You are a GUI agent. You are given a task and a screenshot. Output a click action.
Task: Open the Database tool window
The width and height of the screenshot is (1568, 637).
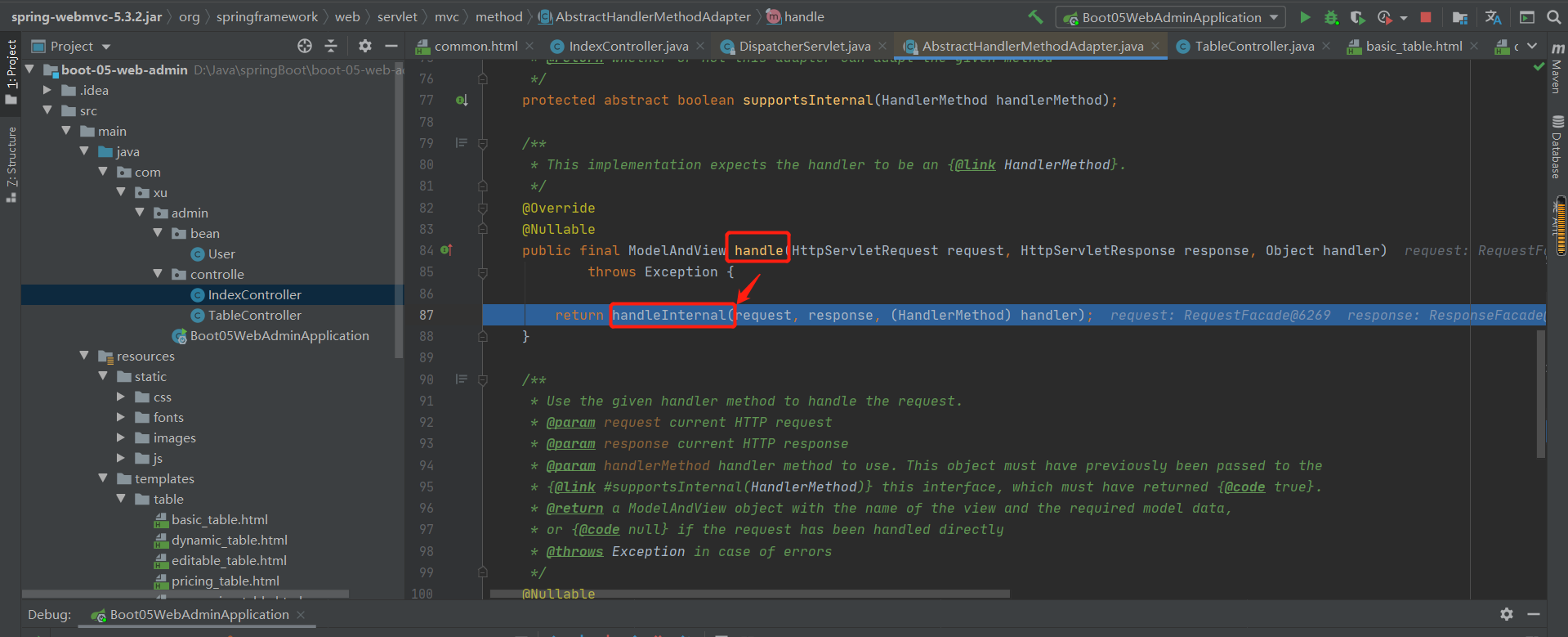pyautogui.click(x=1557, y=147)
